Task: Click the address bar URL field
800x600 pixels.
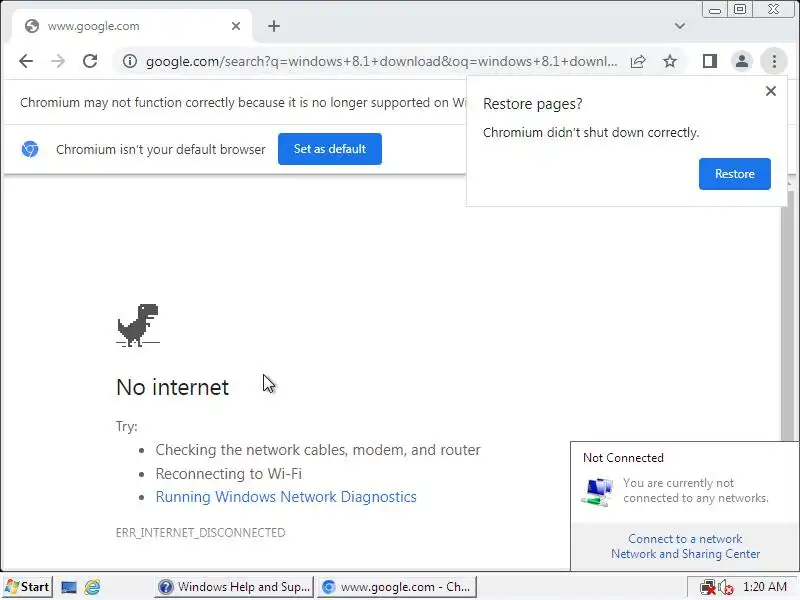Action: click(x=382, y=62)
